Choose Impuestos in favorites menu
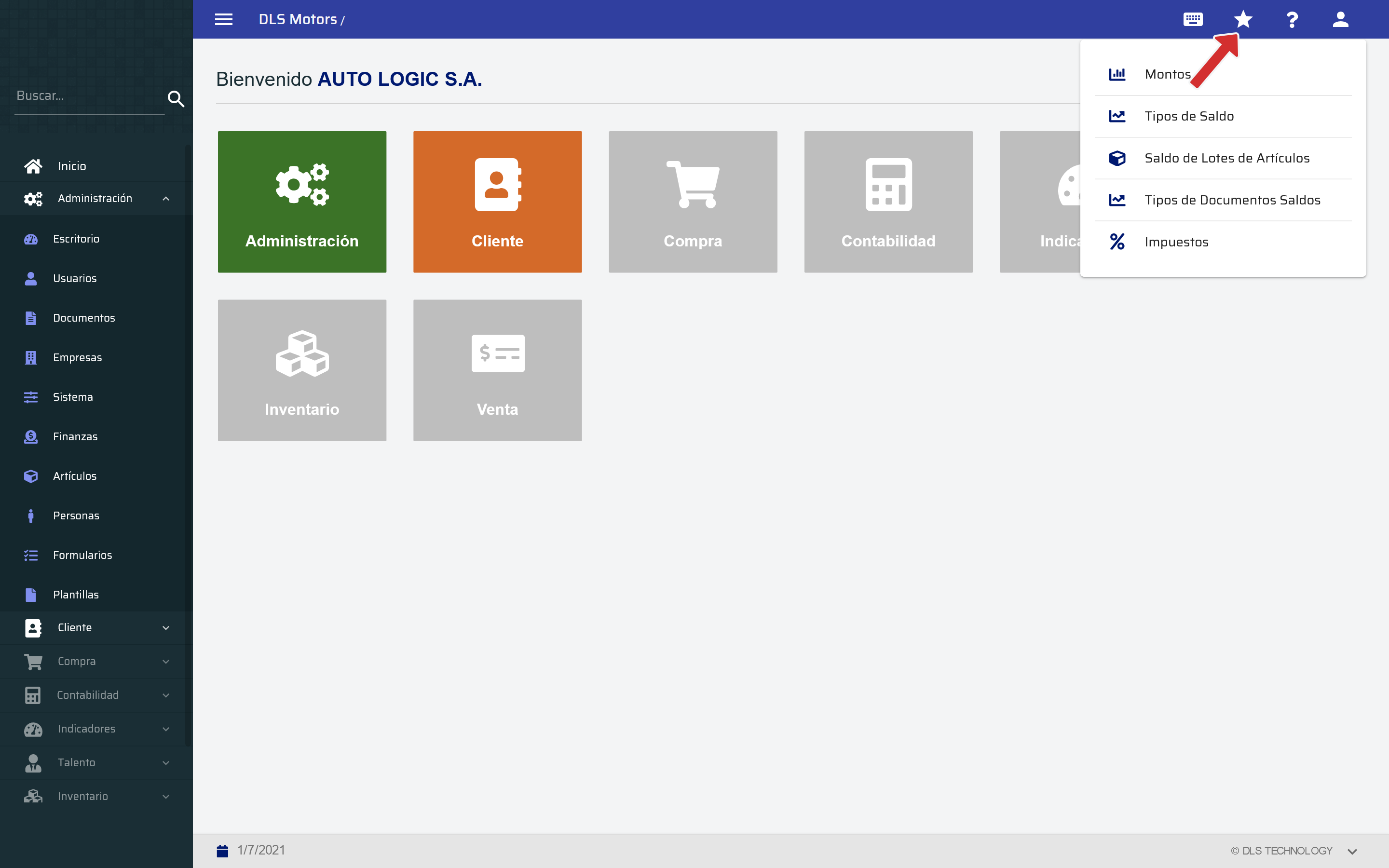1389x868 pixels. (1176, 242)
